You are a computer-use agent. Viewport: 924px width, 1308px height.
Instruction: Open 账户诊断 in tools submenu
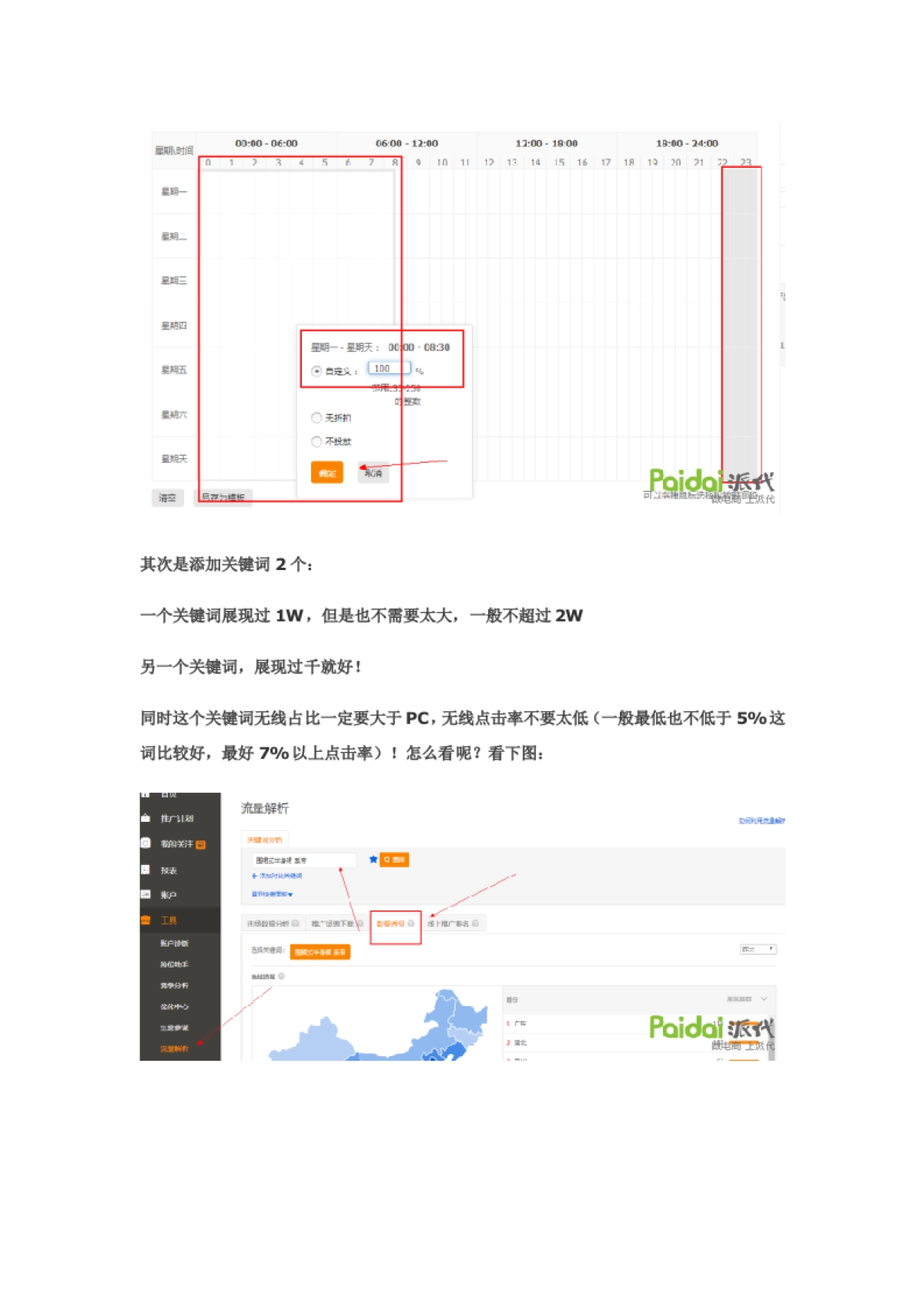(x=174, y=943)
